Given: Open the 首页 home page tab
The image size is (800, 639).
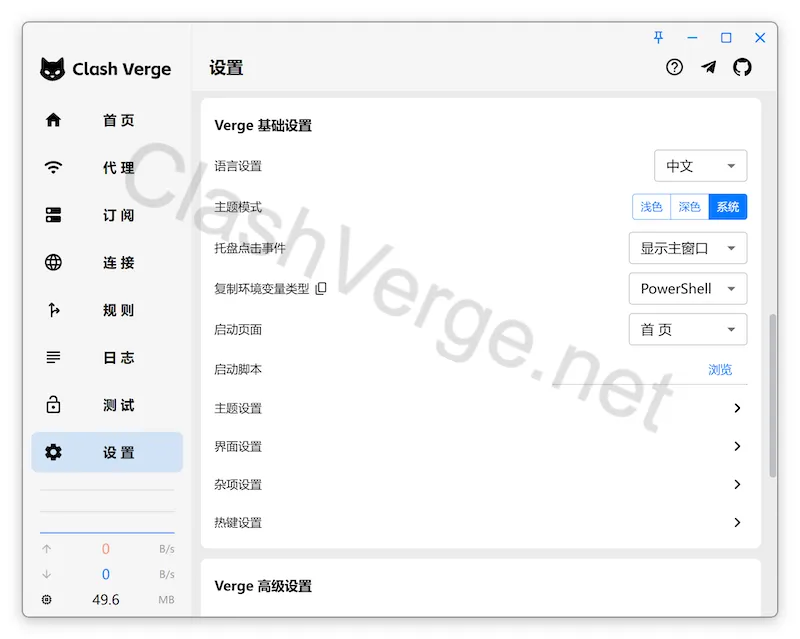Looking at the screenshot, I should [107, 120].
